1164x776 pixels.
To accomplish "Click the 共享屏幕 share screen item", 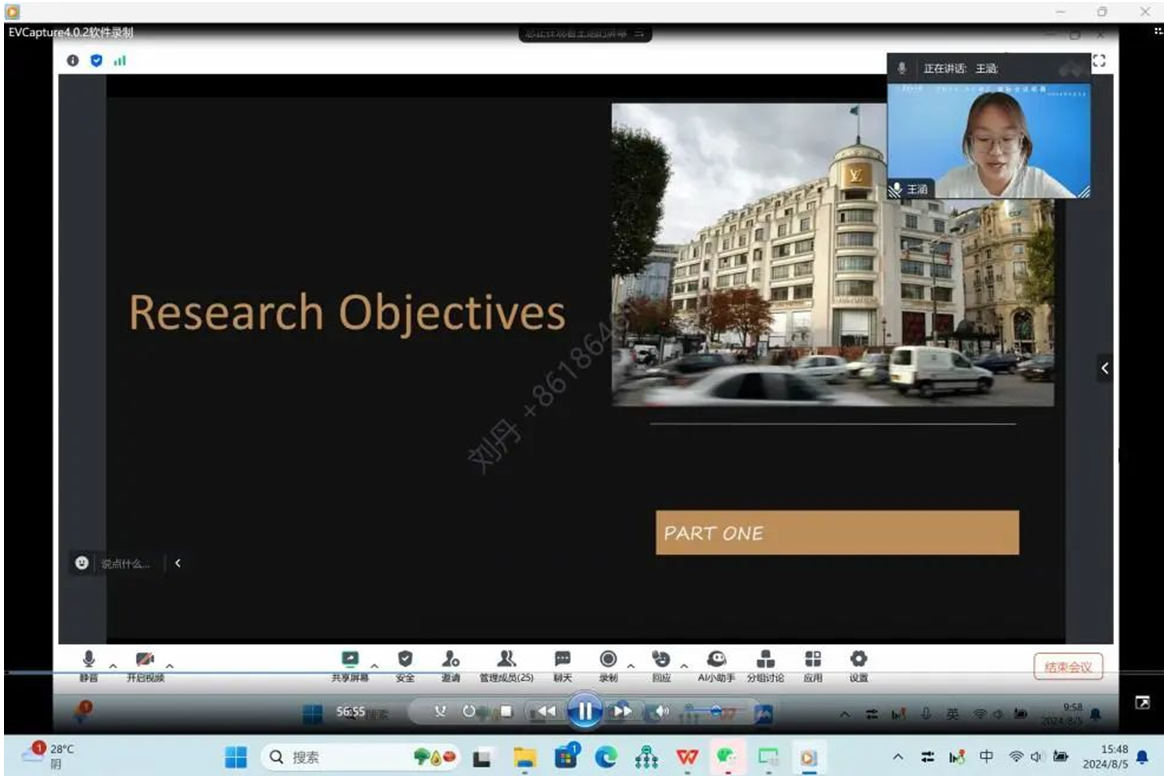I will point(350,660).
